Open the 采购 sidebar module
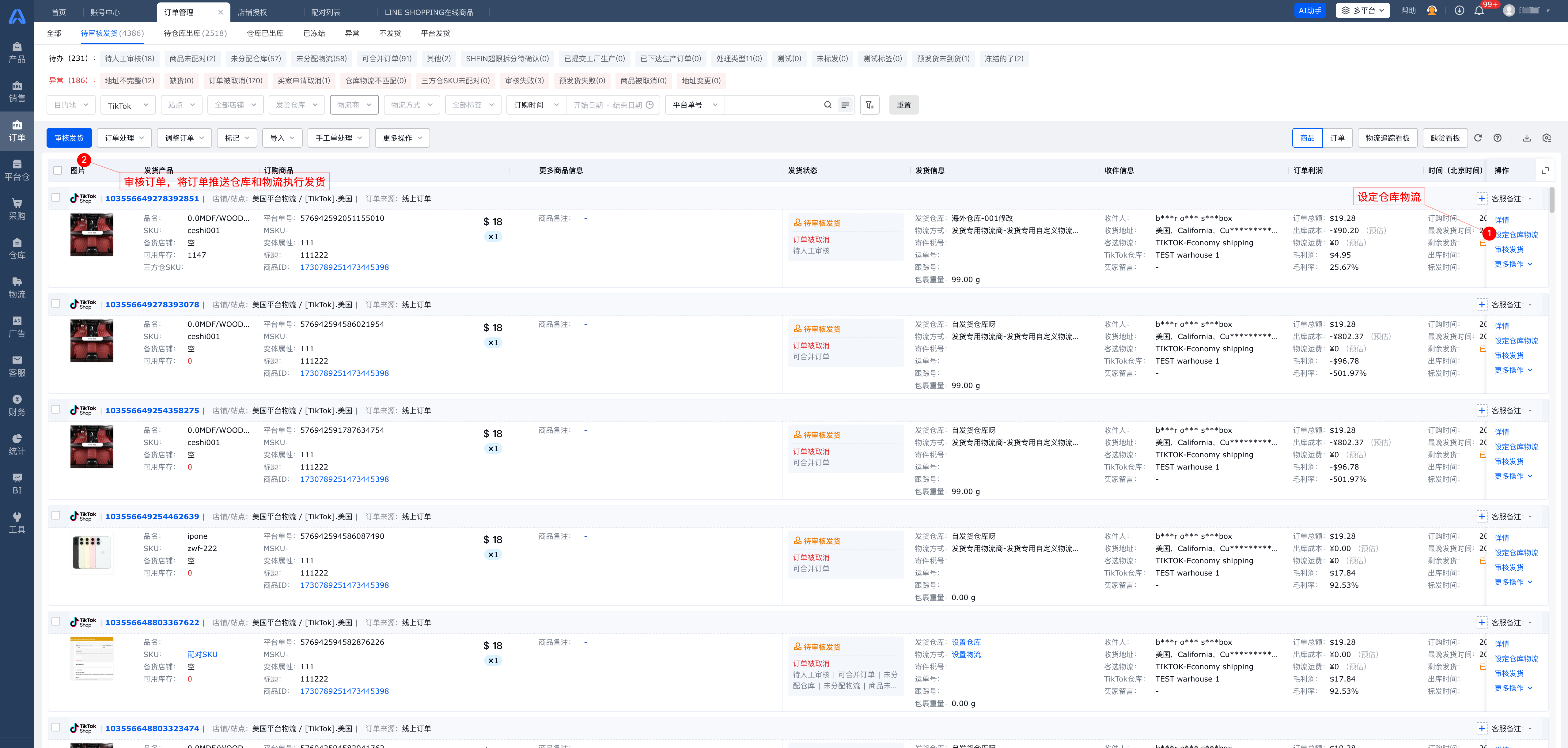1568x748 pixels. (17, 210)
